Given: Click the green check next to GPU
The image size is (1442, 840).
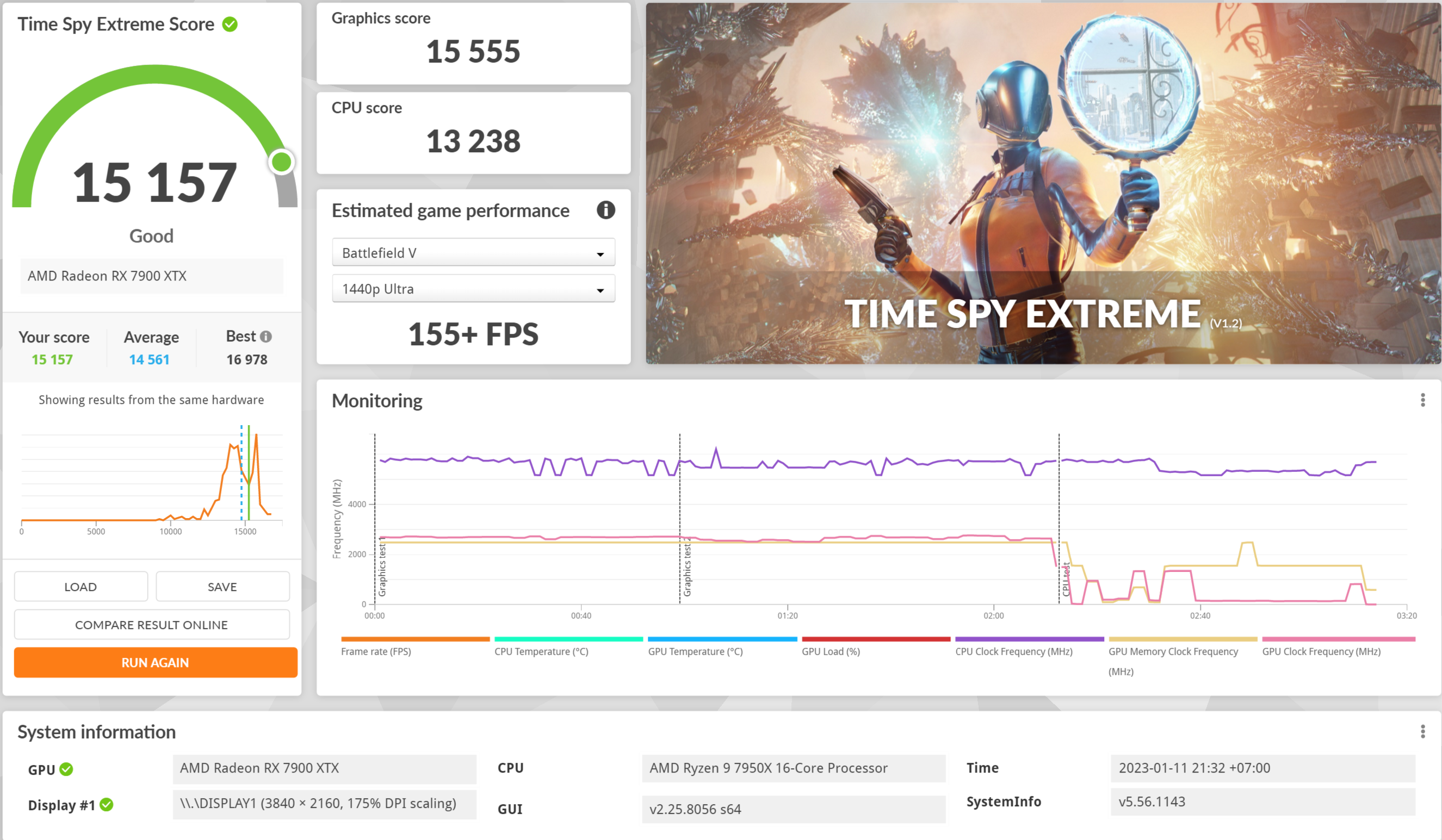Looking at the screenshot, I should [x=66, y=770].
